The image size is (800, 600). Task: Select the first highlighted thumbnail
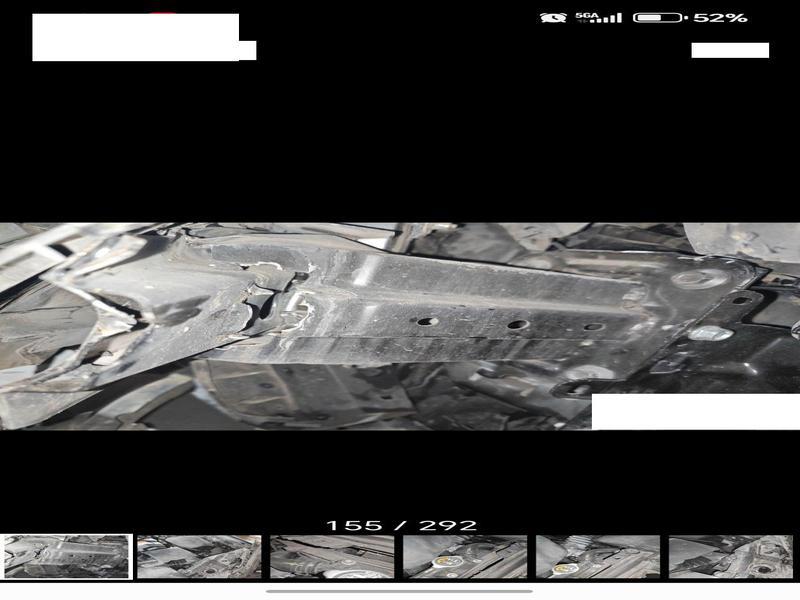click(66, 556)
